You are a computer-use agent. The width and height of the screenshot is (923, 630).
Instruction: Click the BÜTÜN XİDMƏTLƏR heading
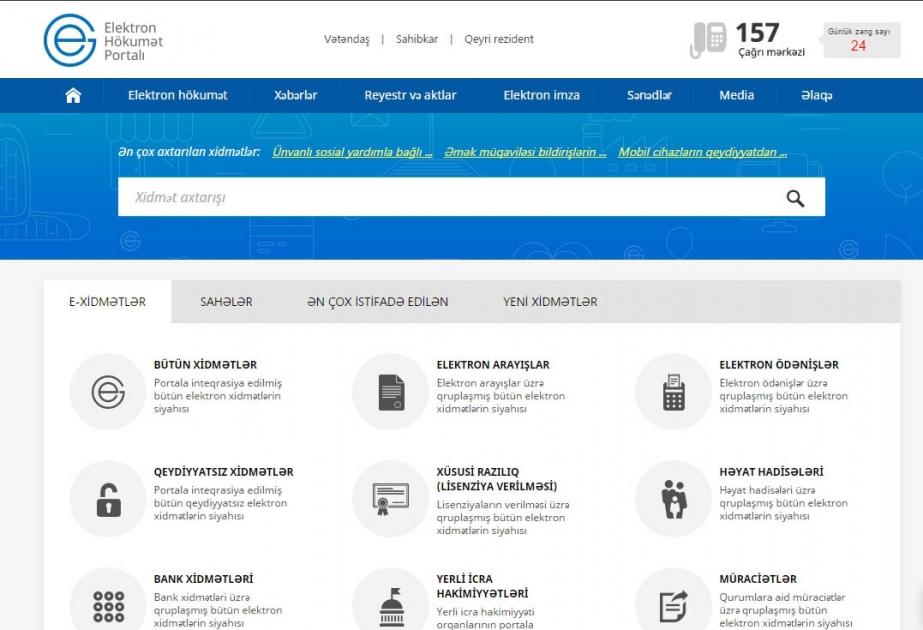point(205,365)
